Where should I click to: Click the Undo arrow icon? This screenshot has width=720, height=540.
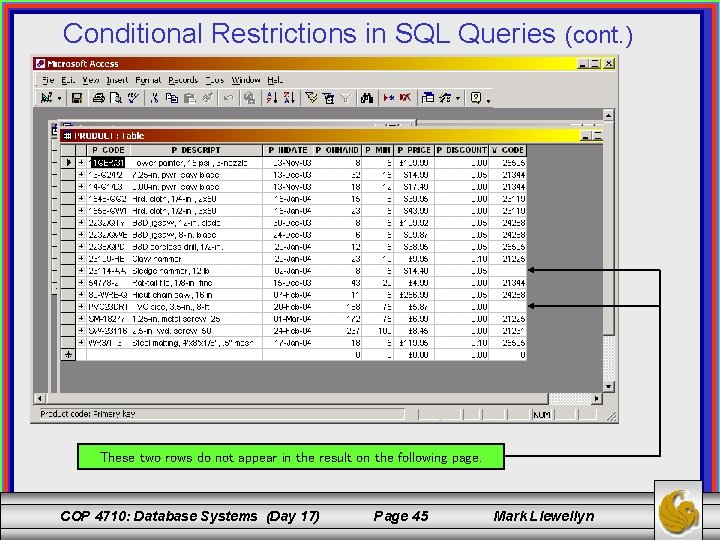click(229, 98)
